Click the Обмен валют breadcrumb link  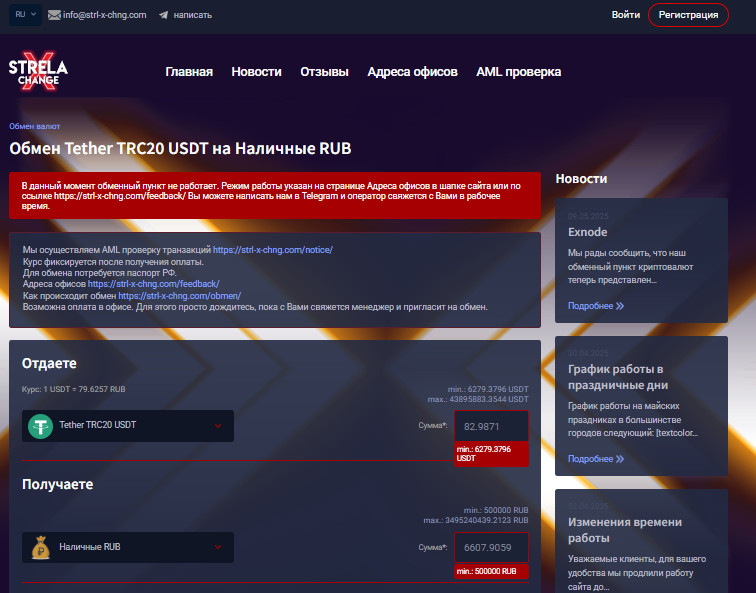(35, 126)
